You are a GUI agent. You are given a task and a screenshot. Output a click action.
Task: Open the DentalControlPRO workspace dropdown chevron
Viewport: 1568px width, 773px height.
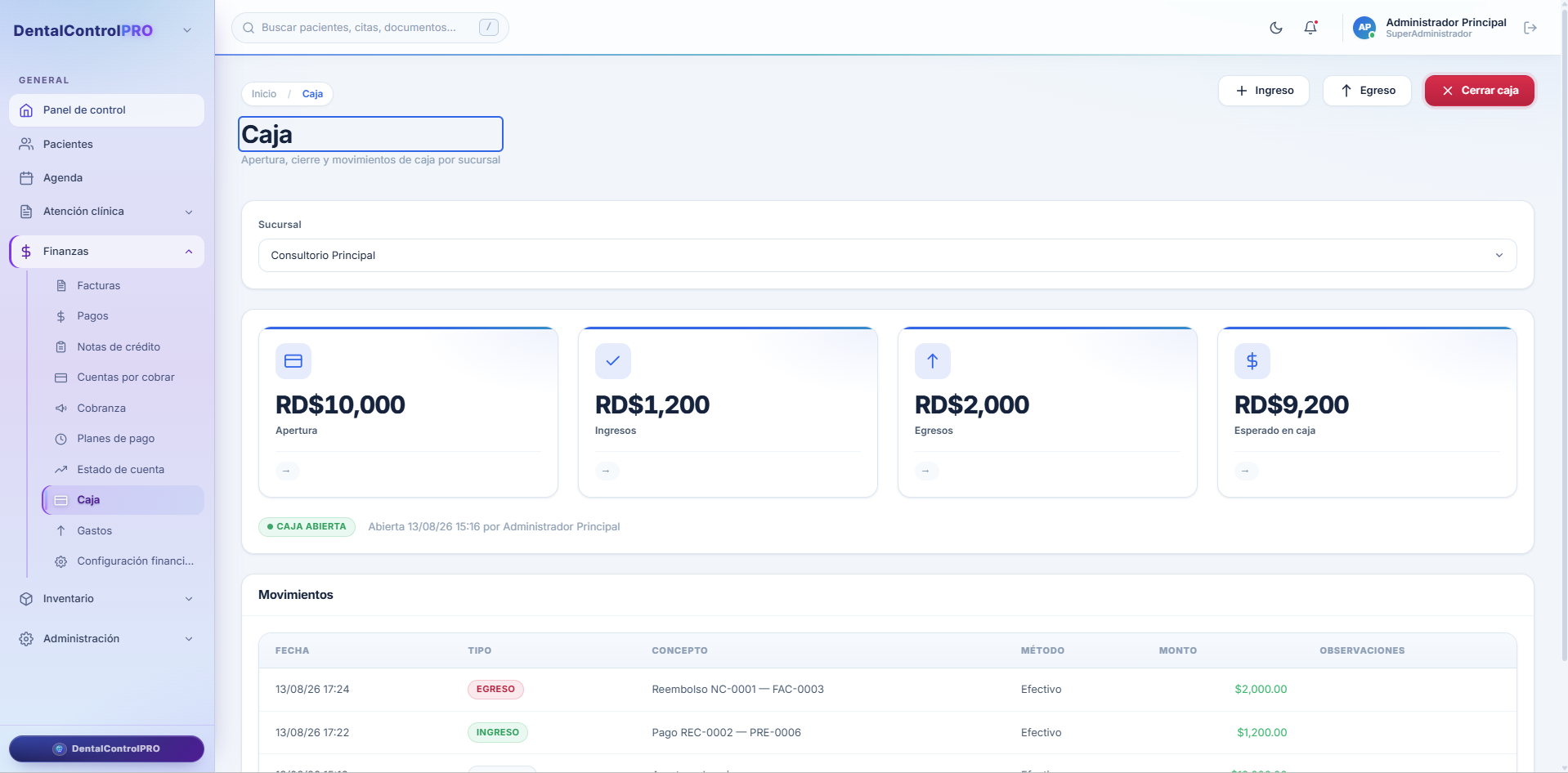pos(187,30)
